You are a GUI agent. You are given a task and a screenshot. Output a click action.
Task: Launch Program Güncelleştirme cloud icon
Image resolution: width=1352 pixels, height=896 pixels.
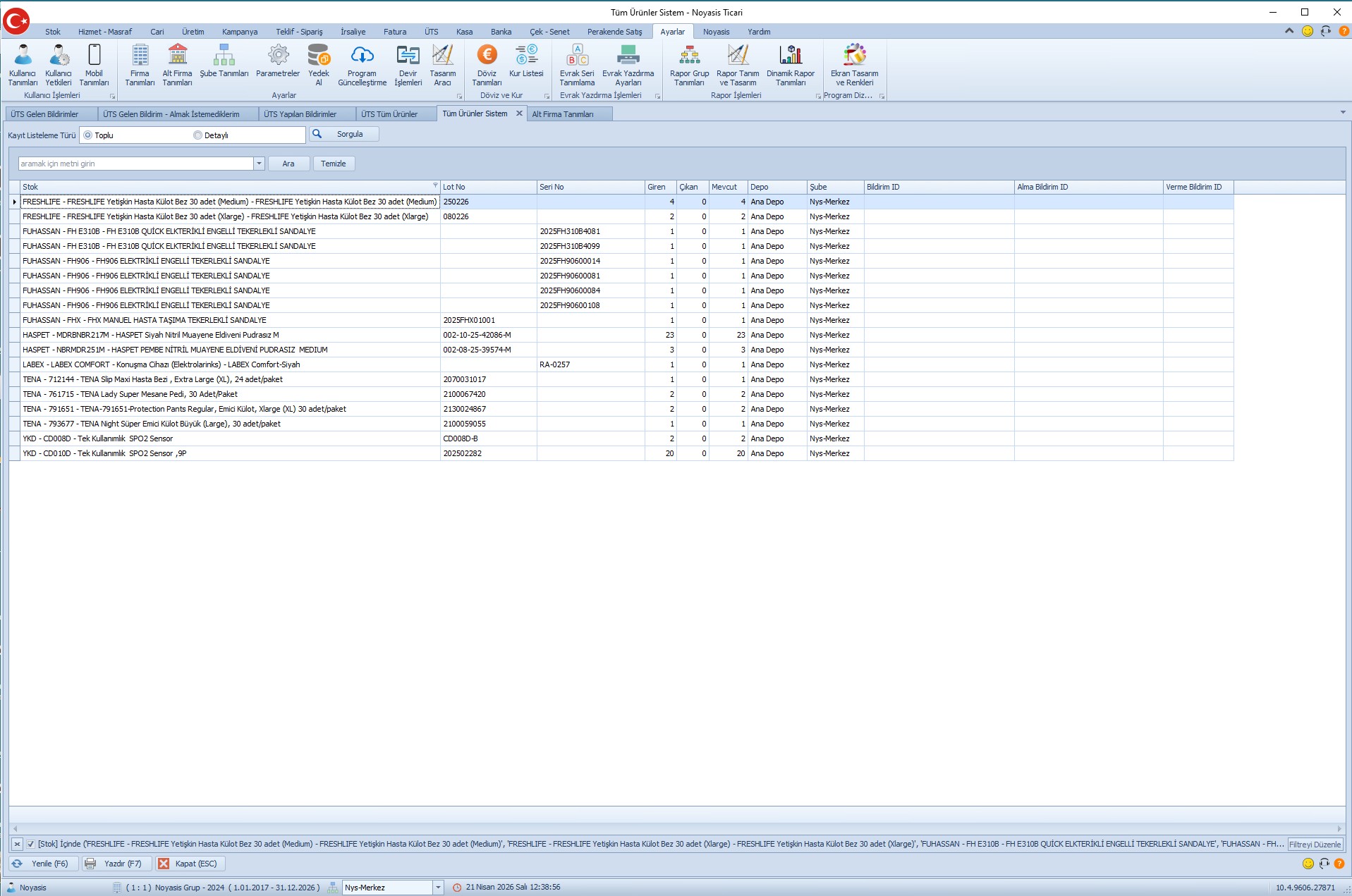362,65
